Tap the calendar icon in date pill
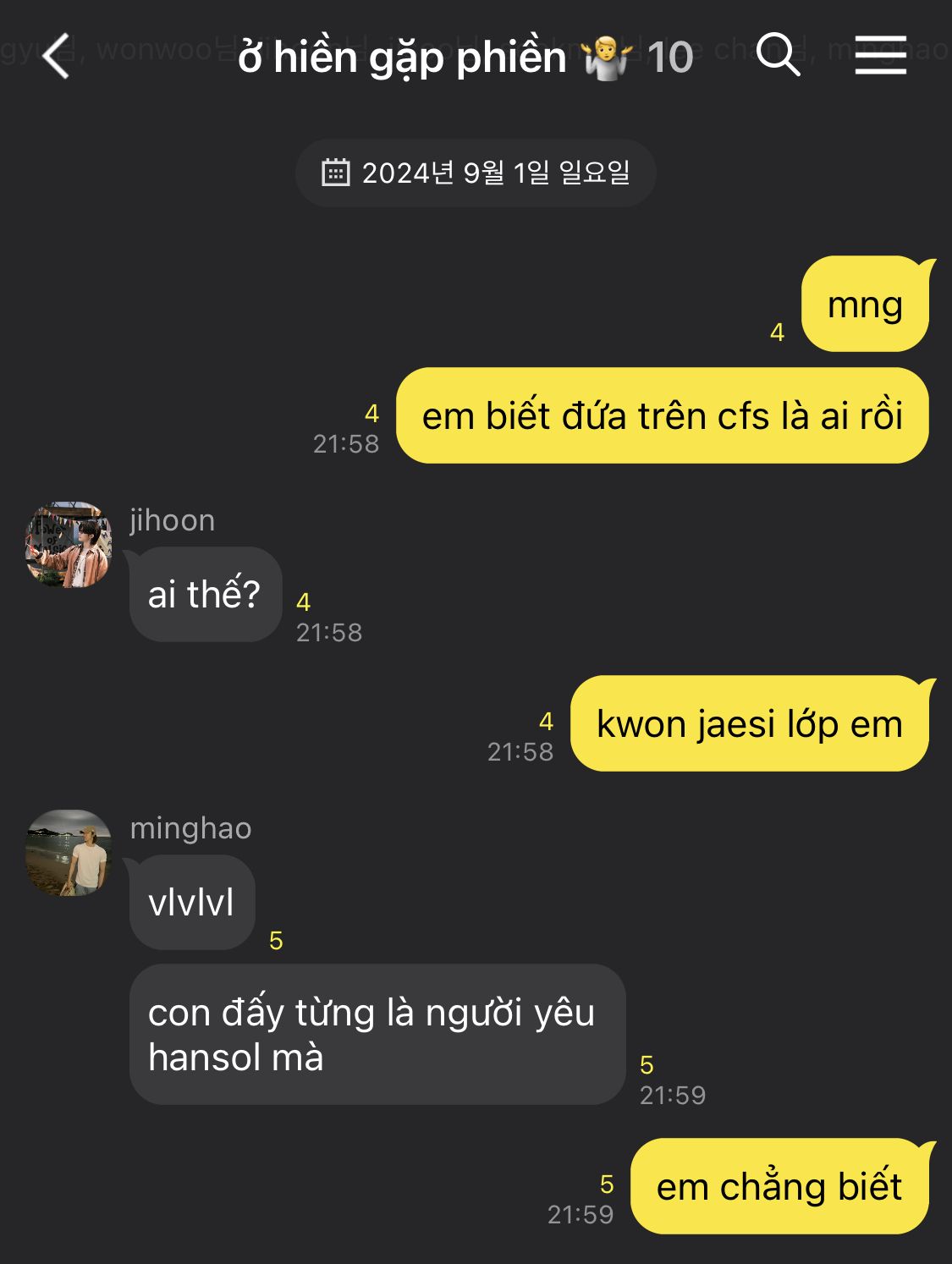Image resolution: width=952 pixels, height=1264 pixels. 336,173
